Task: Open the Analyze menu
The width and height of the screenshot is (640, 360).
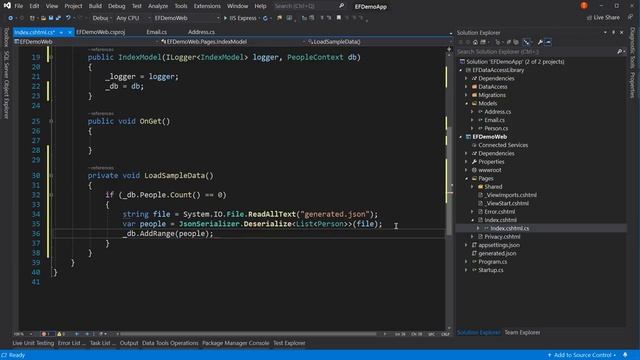Action: coord(158,6)
